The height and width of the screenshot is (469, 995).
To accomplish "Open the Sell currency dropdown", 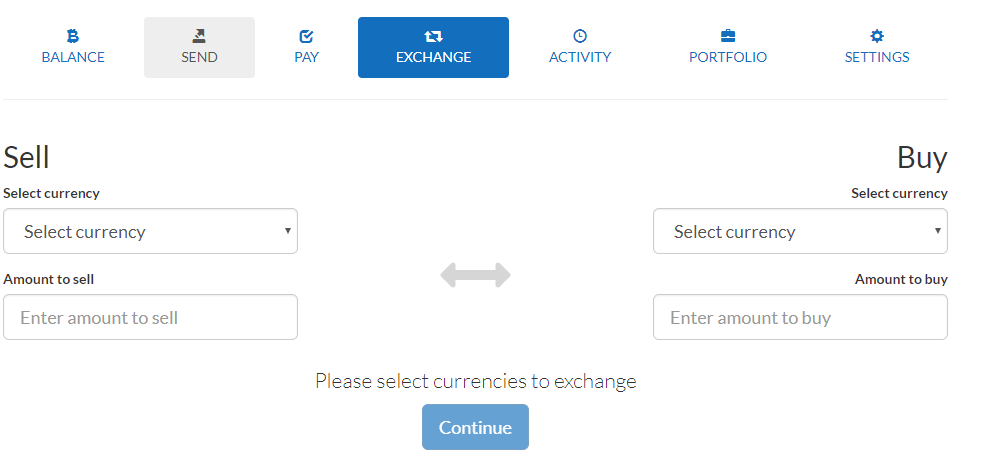I will coord(150,231).
